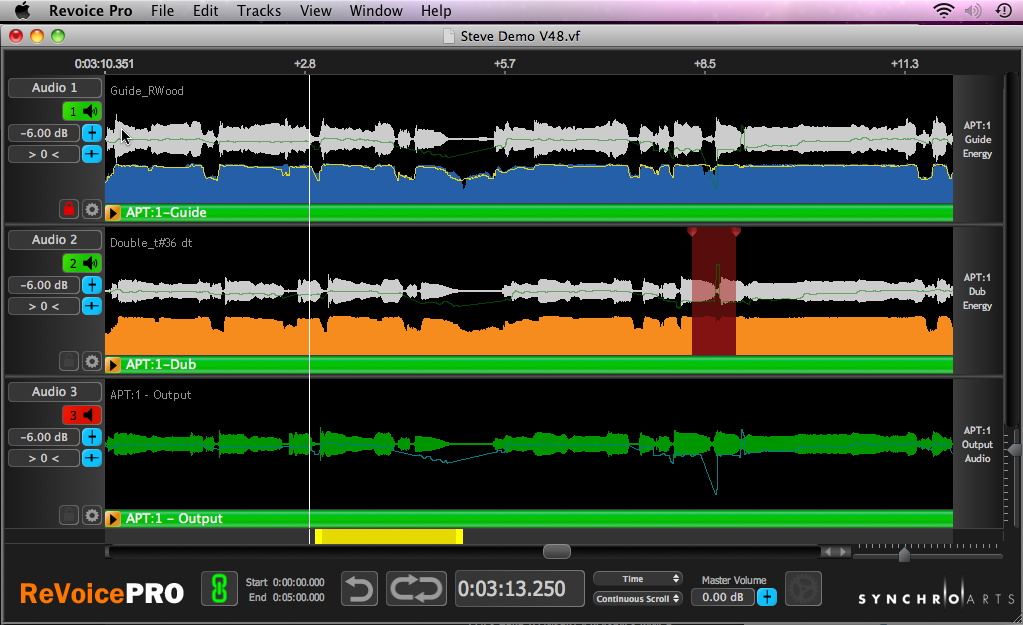
Task: Click the loop playback icon
Action: click(417, 589)
